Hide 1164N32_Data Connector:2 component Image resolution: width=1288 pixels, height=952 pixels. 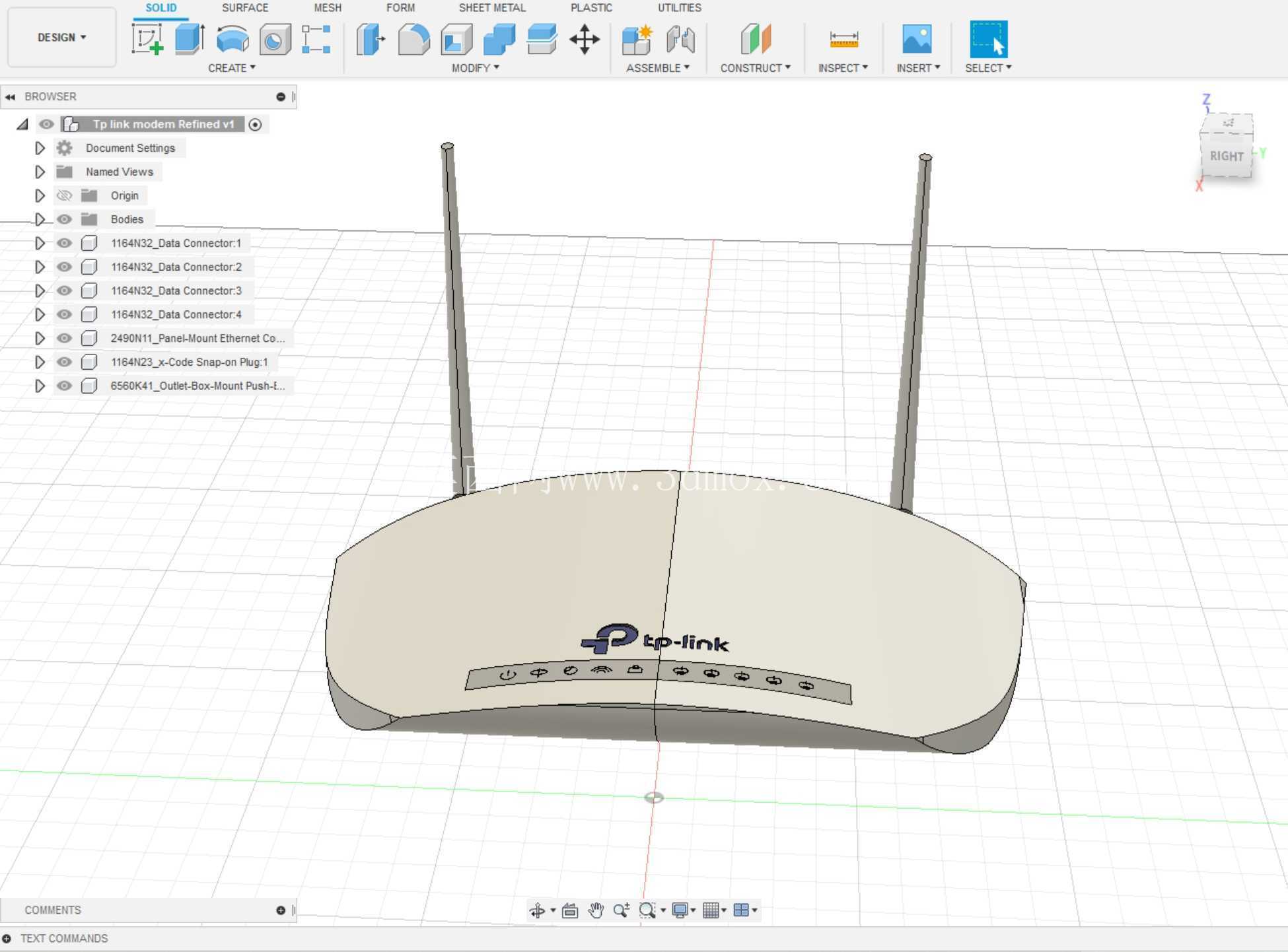64,267
